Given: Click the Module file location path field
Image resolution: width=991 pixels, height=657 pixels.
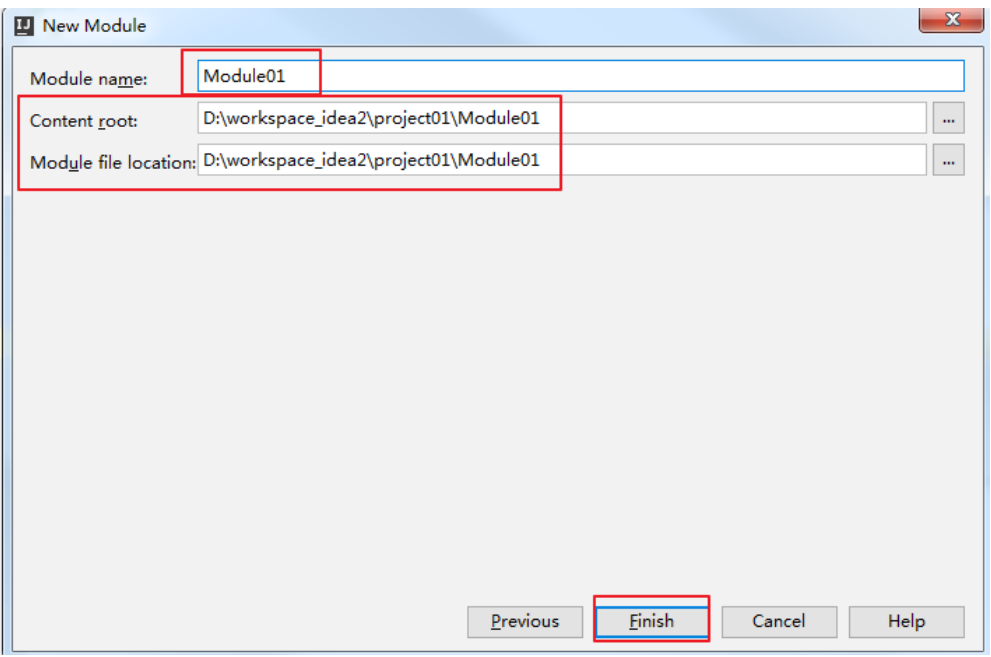Looking at the screenshot, I should (562, 160).
